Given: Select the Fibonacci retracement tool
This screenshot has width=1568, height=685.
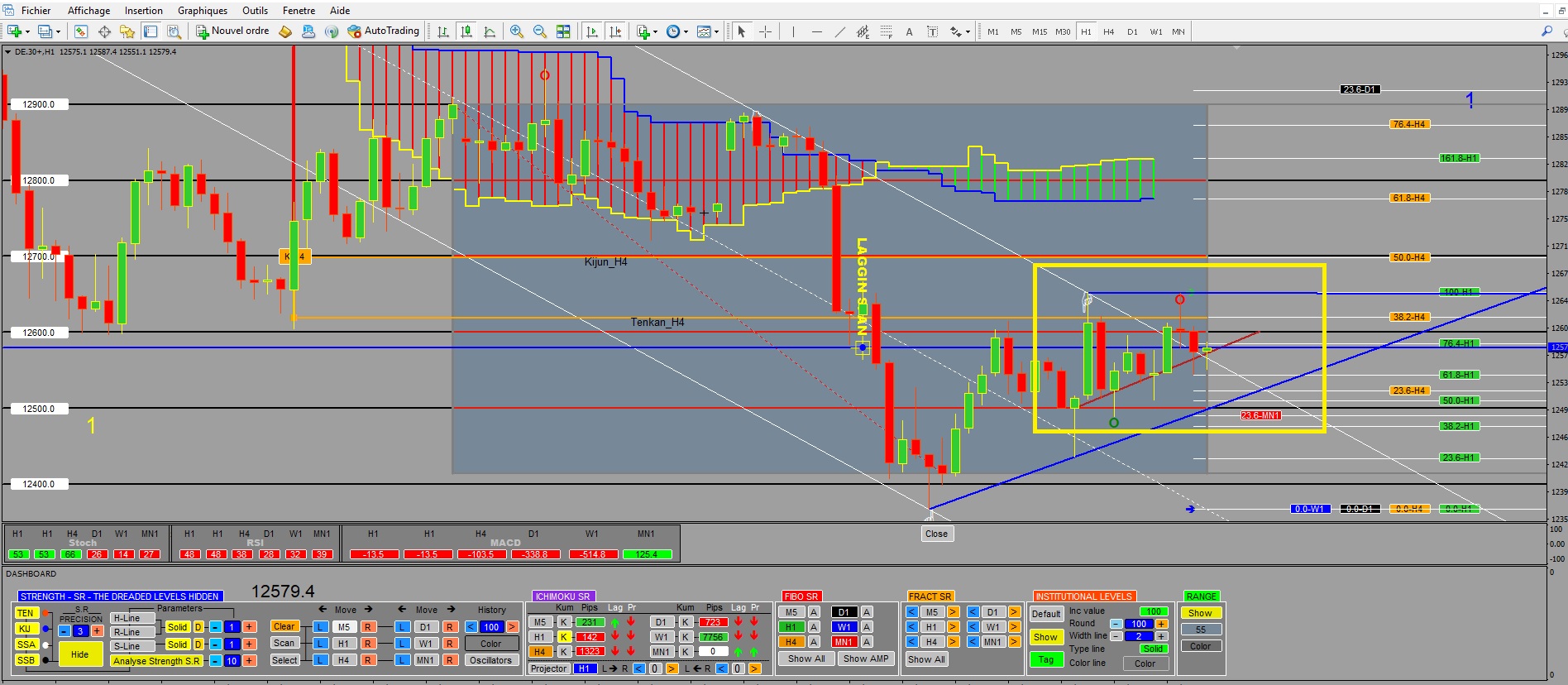Looking at the screenshot, I should [x=887, y=31].
